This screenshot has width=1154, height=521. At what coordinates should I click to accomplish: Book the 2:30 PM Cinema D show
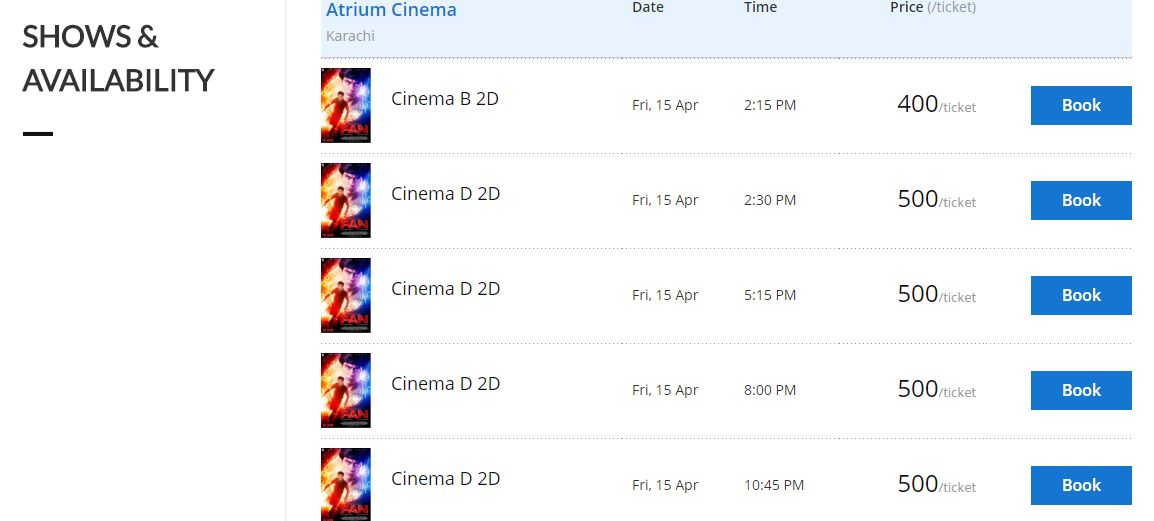point(1080,200)
